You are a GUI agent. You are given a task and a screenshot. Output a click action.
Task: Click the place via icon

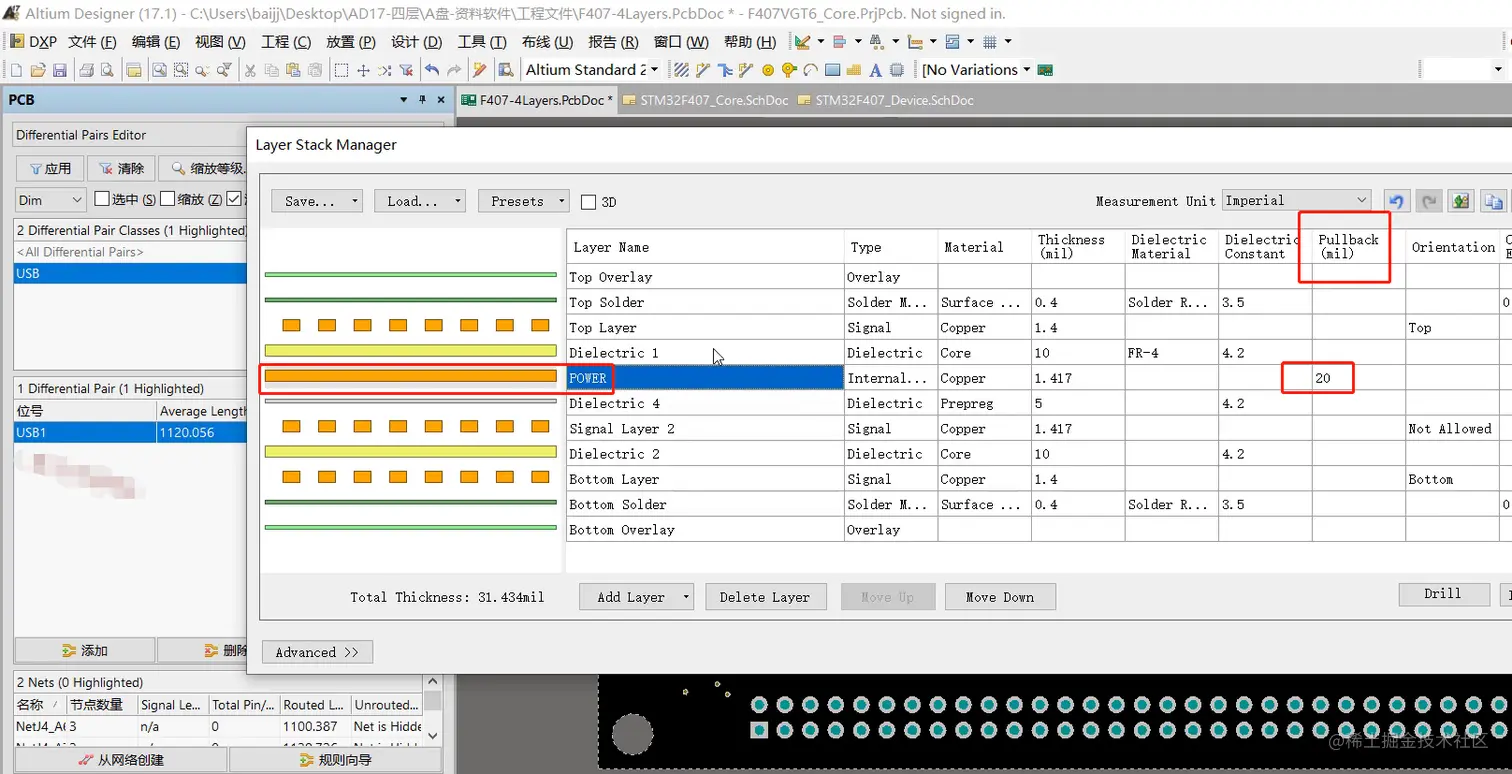point(768,70)
